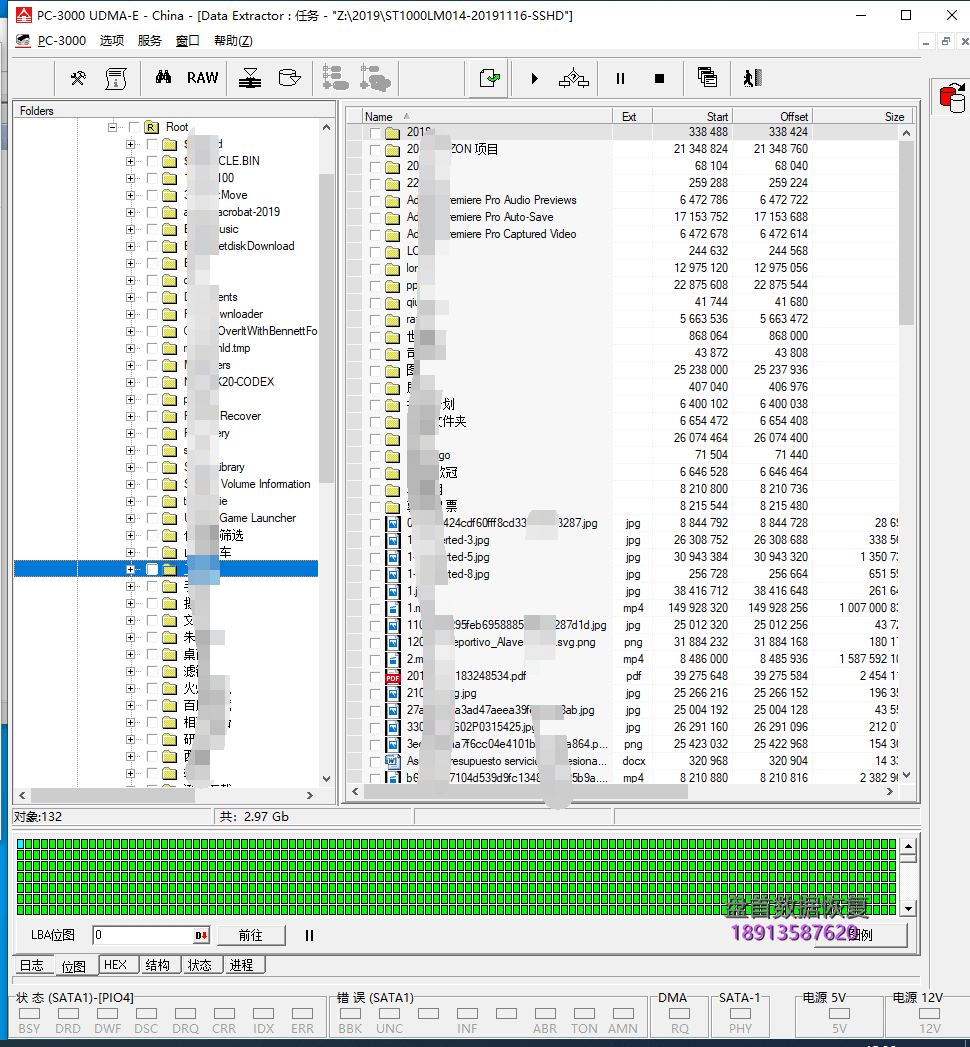Tick the Root folder checkbox
Screen dimensions: 970x1047
coord(134,127)
